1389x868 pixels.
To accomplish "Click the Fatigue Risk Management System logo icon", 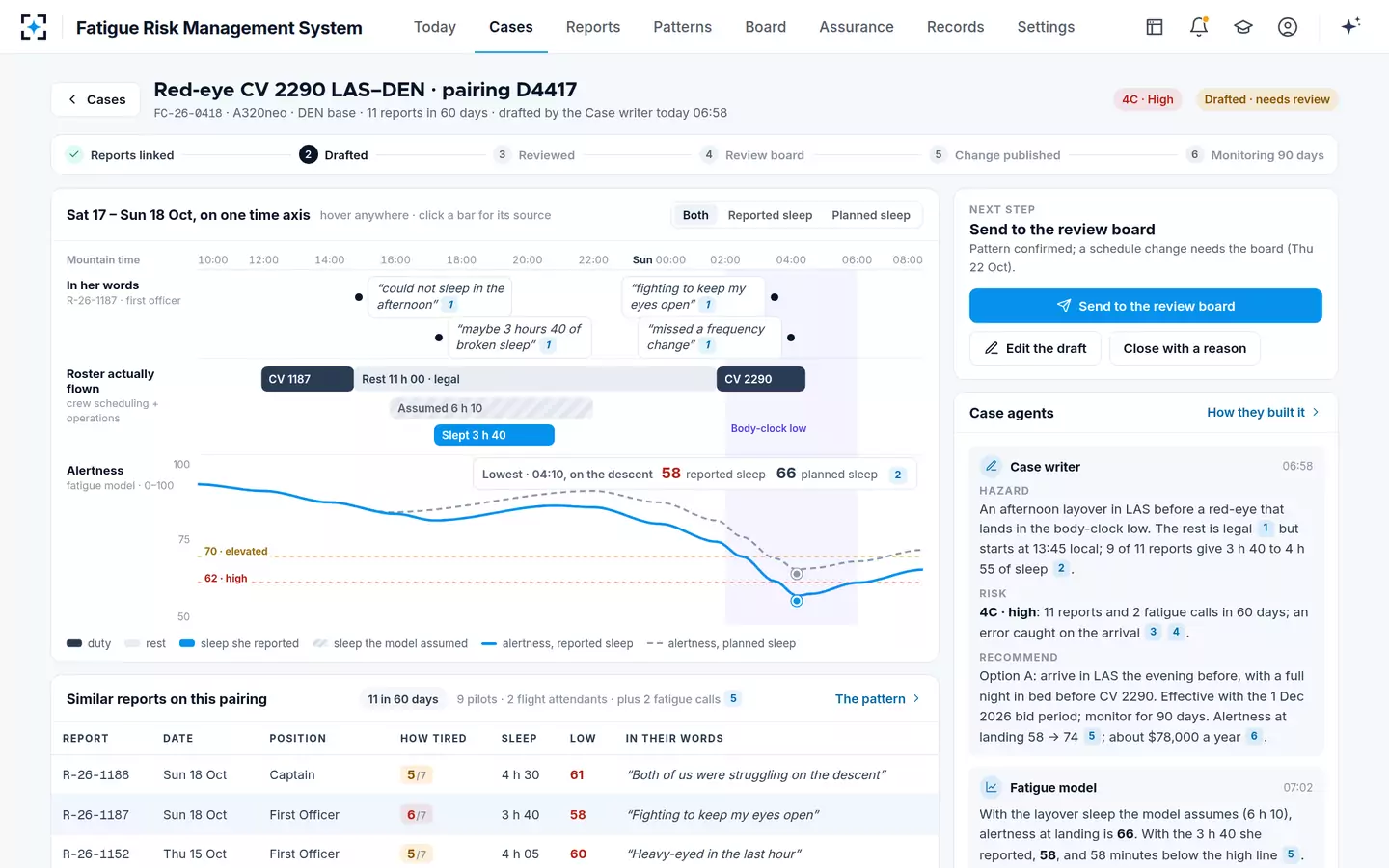I will tap(34, 27).
